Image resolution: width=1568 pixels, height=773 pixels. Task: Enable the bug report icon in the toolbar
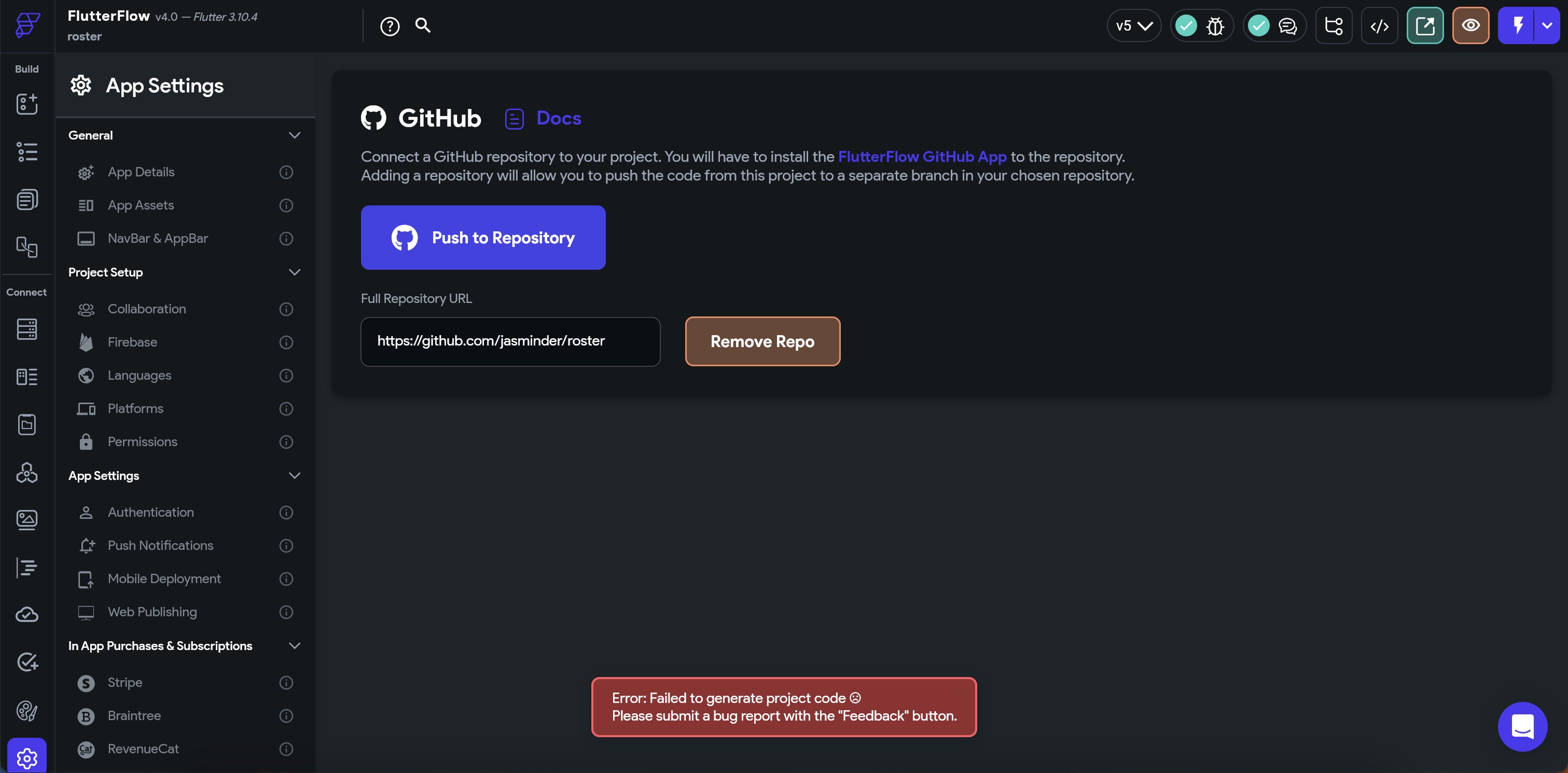coord(1215,25)
